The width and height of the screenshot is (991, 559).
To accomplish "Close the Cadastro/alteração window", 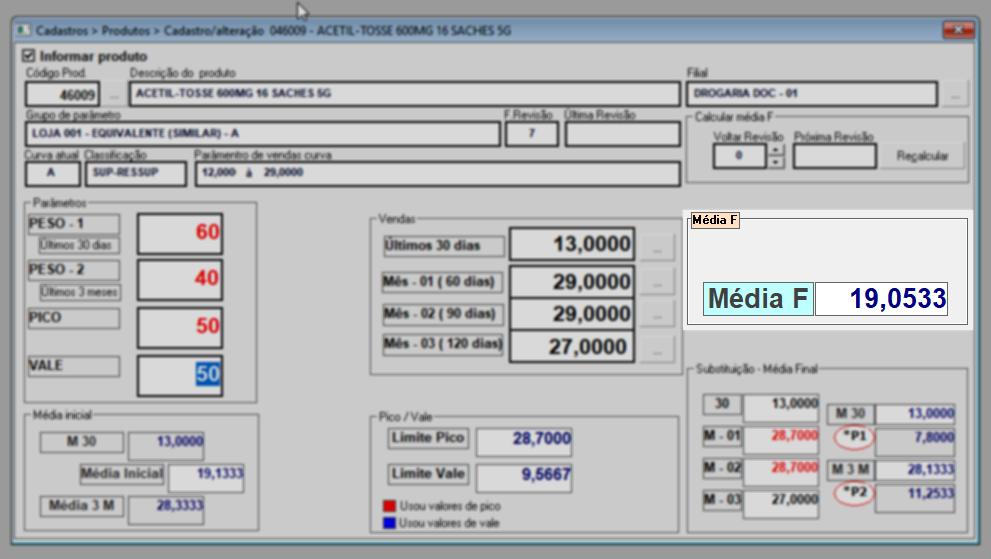I will pyautogui.click(x=958, y=30).
